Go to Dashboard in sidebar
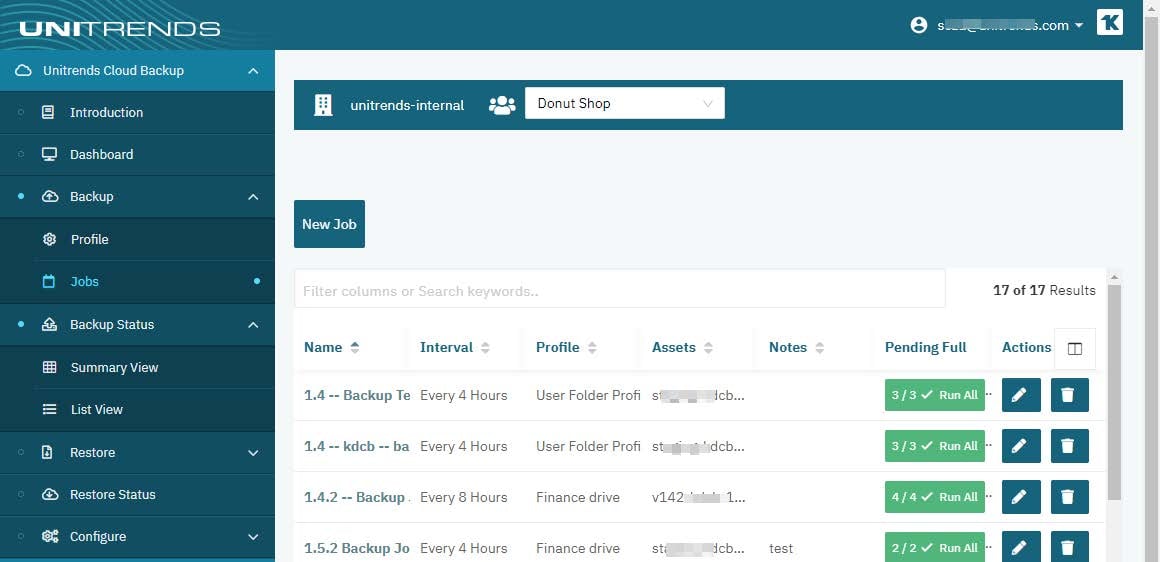1160x562 pixels. [x=137, y=155]
